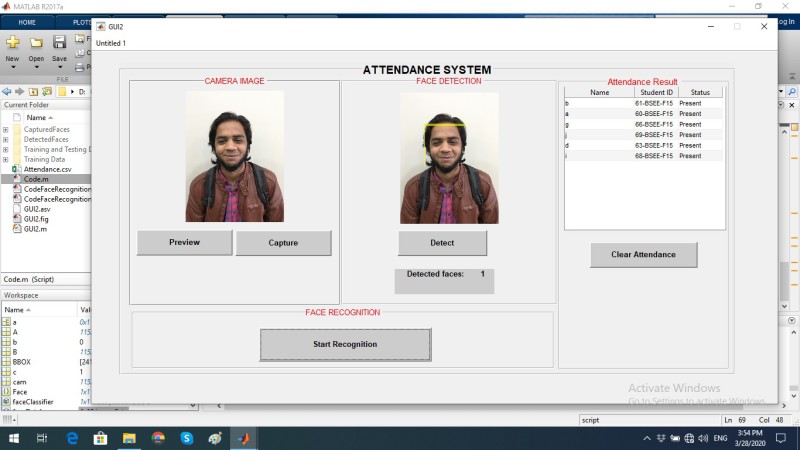This screenshot has width=800, height=450.
Task: Select workspace variable BBOX
Action: point(21,362)
